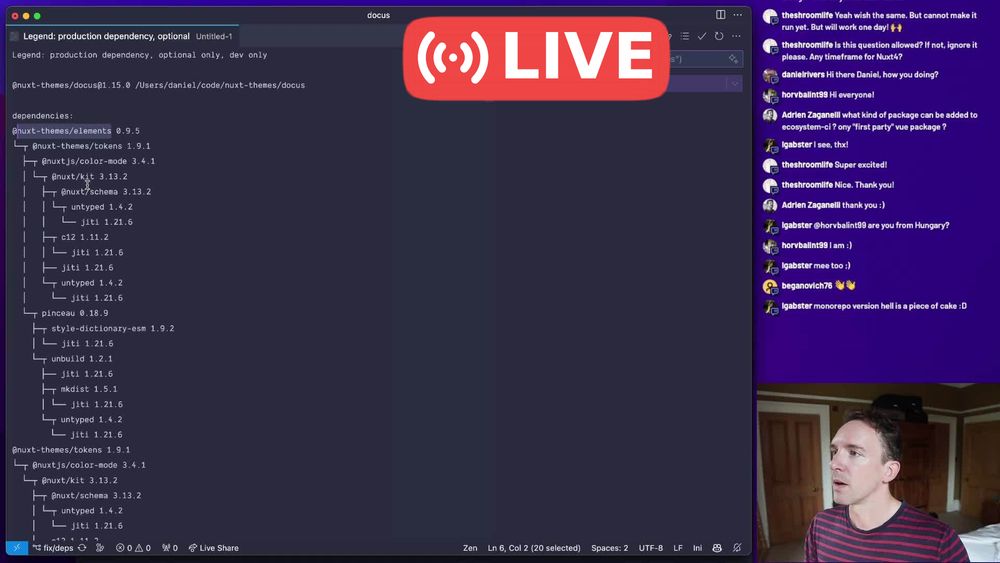Click the Copilot status icon
This screenshot has width=1000, height=563.
click(717, 548)
